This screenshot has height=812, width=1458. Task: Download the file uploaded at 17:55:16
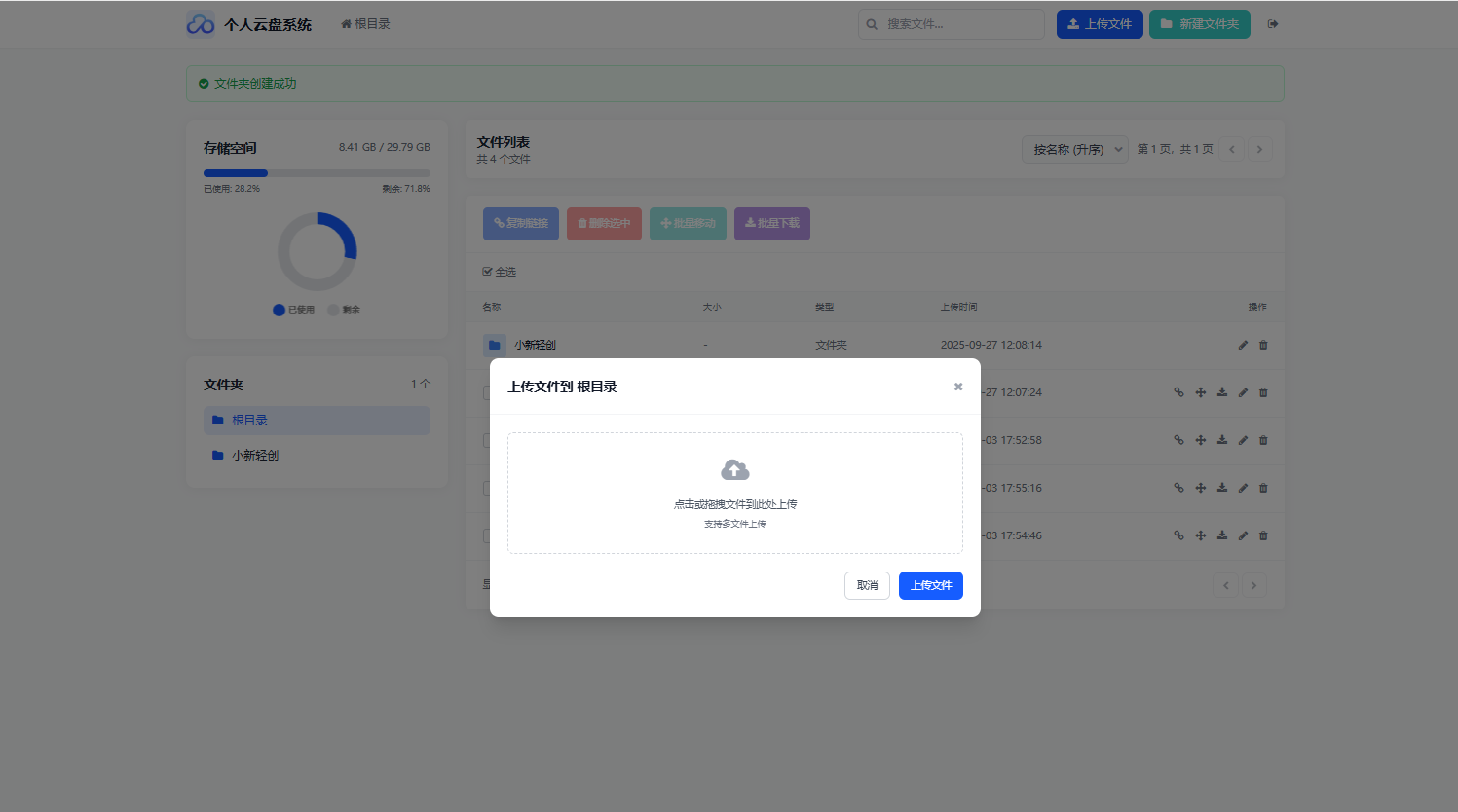(1221, 488)
